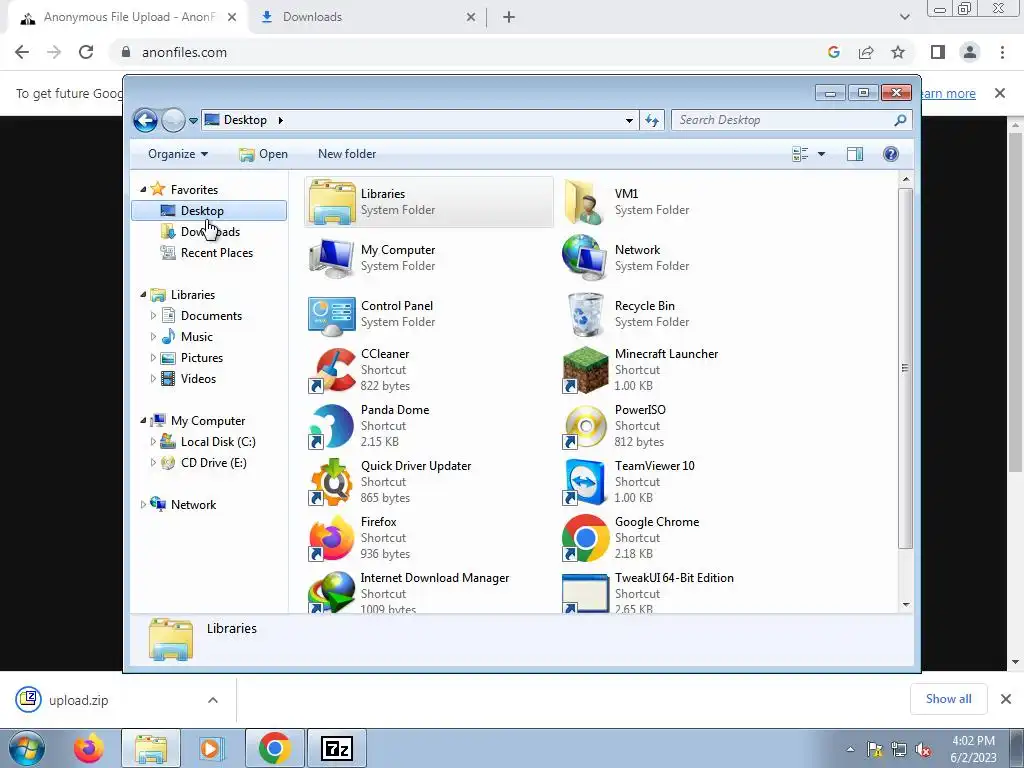Select the Quick Driver Updater shortcut icon

point(332,483)
